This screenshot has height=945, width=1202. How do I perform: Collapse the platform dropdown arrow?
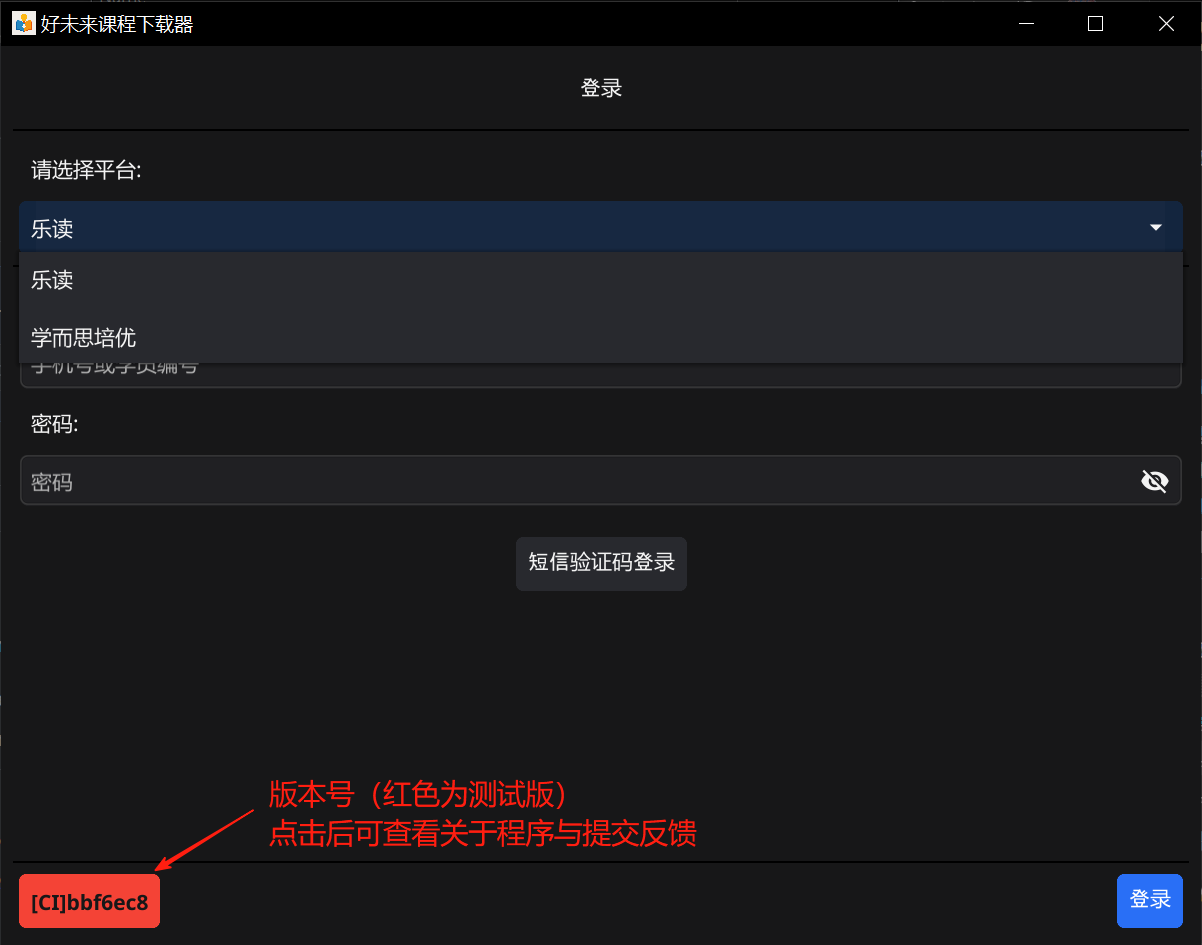(x=1156, y=228)
